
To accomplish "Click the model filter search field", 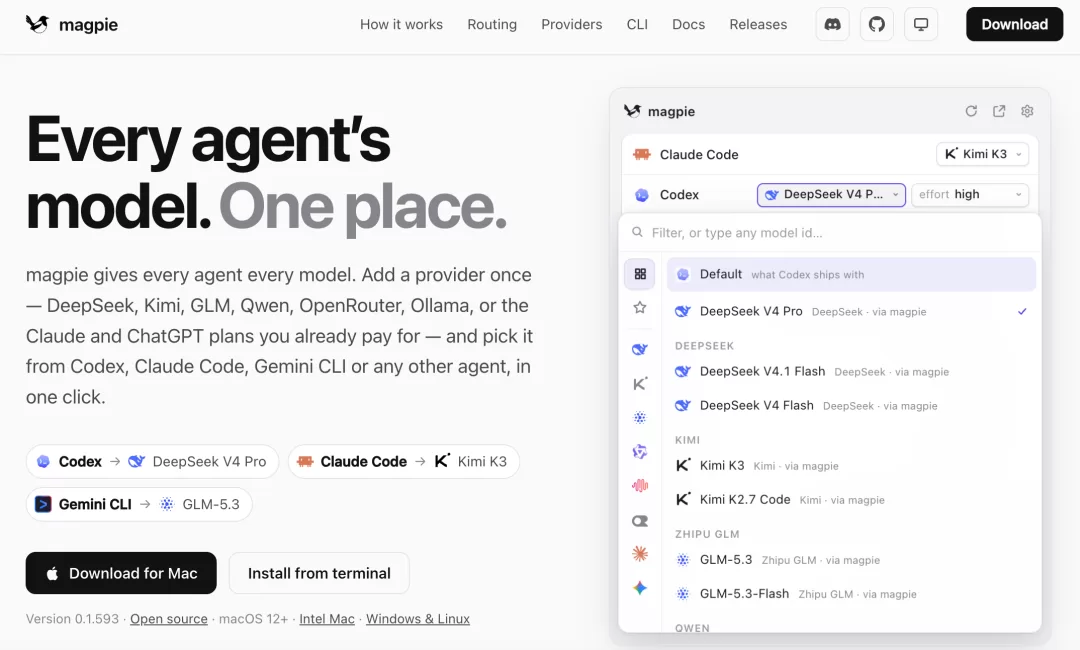I will click(830, 233).
